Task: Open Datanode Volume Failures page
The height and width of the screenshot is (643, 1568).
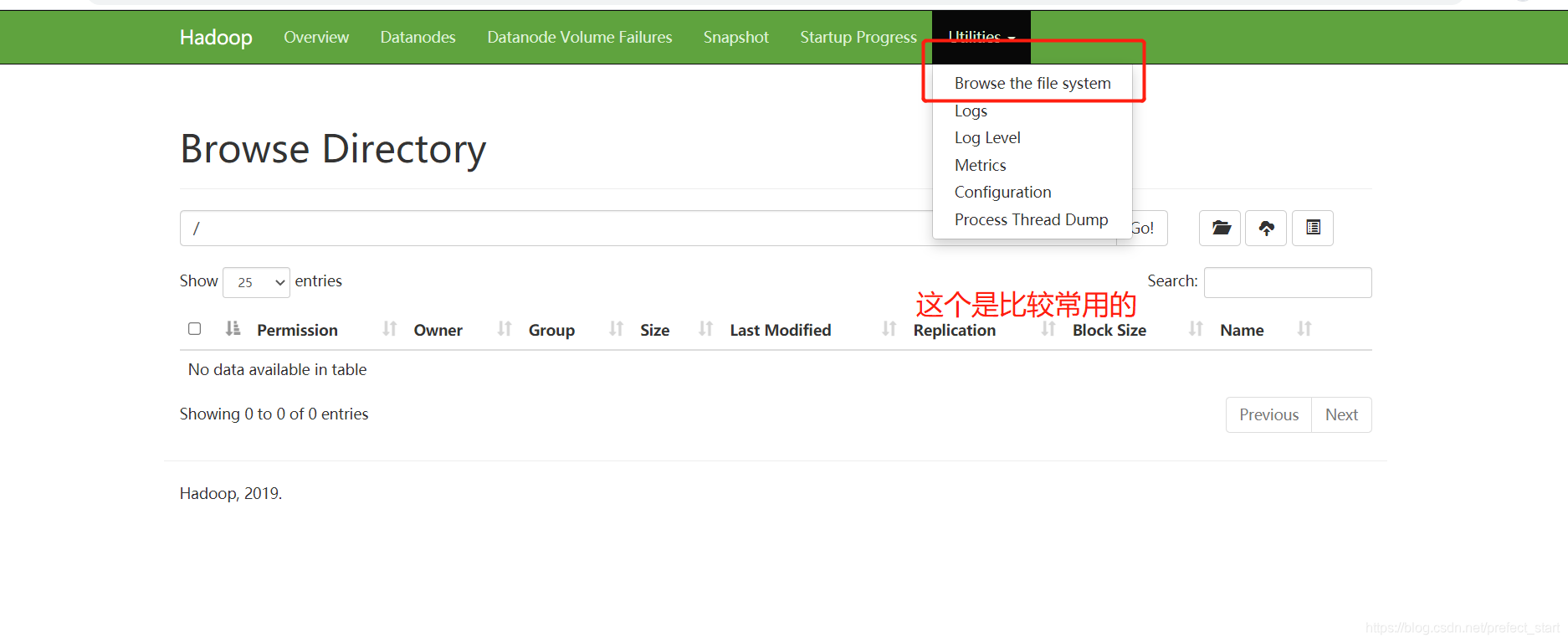Action: click(580, 37)
